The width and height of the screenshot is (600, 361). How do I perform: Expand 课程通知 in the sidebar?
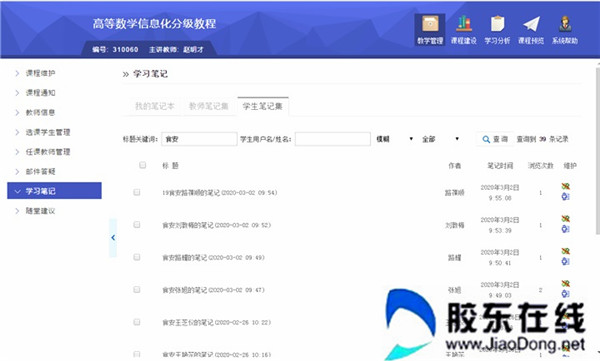coord(40,93)
